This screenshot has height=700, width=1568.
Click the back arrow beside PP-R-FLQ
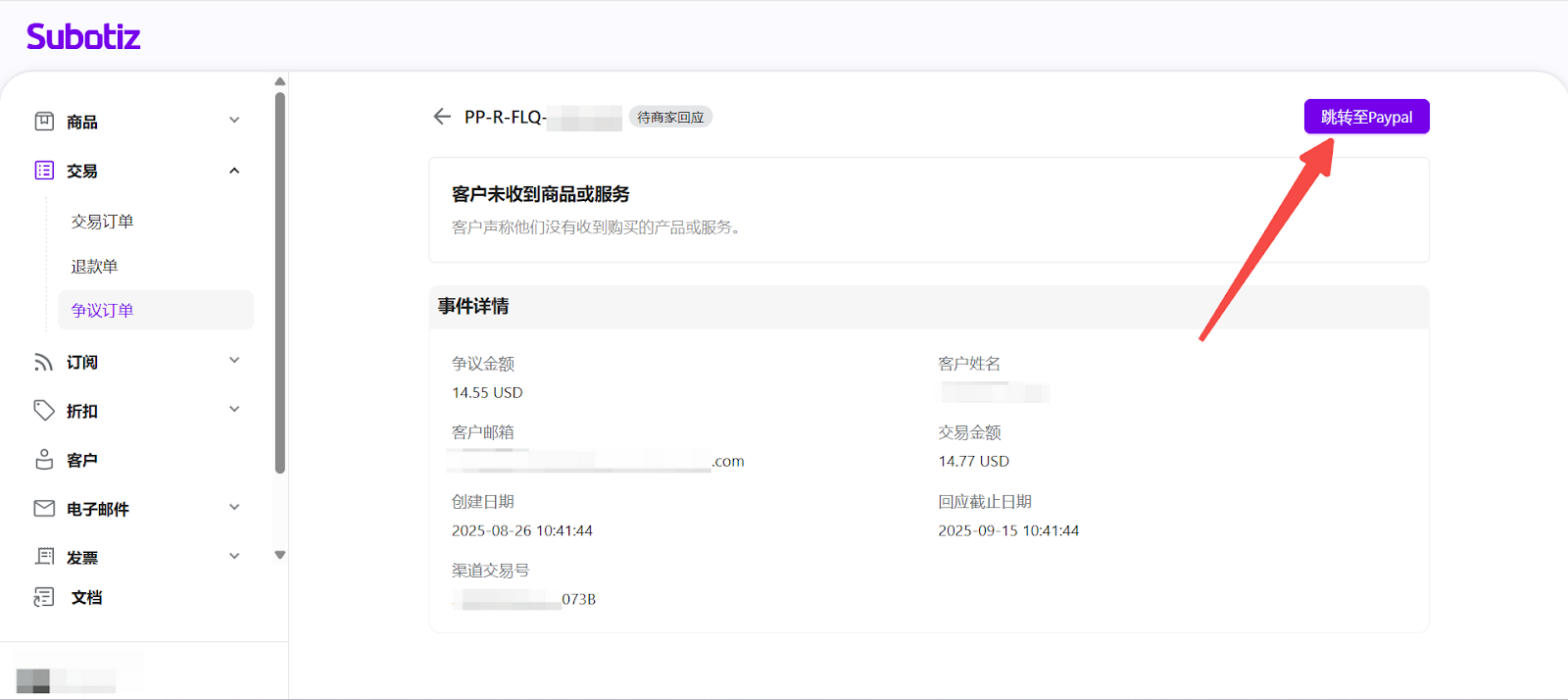click(442, 117)
